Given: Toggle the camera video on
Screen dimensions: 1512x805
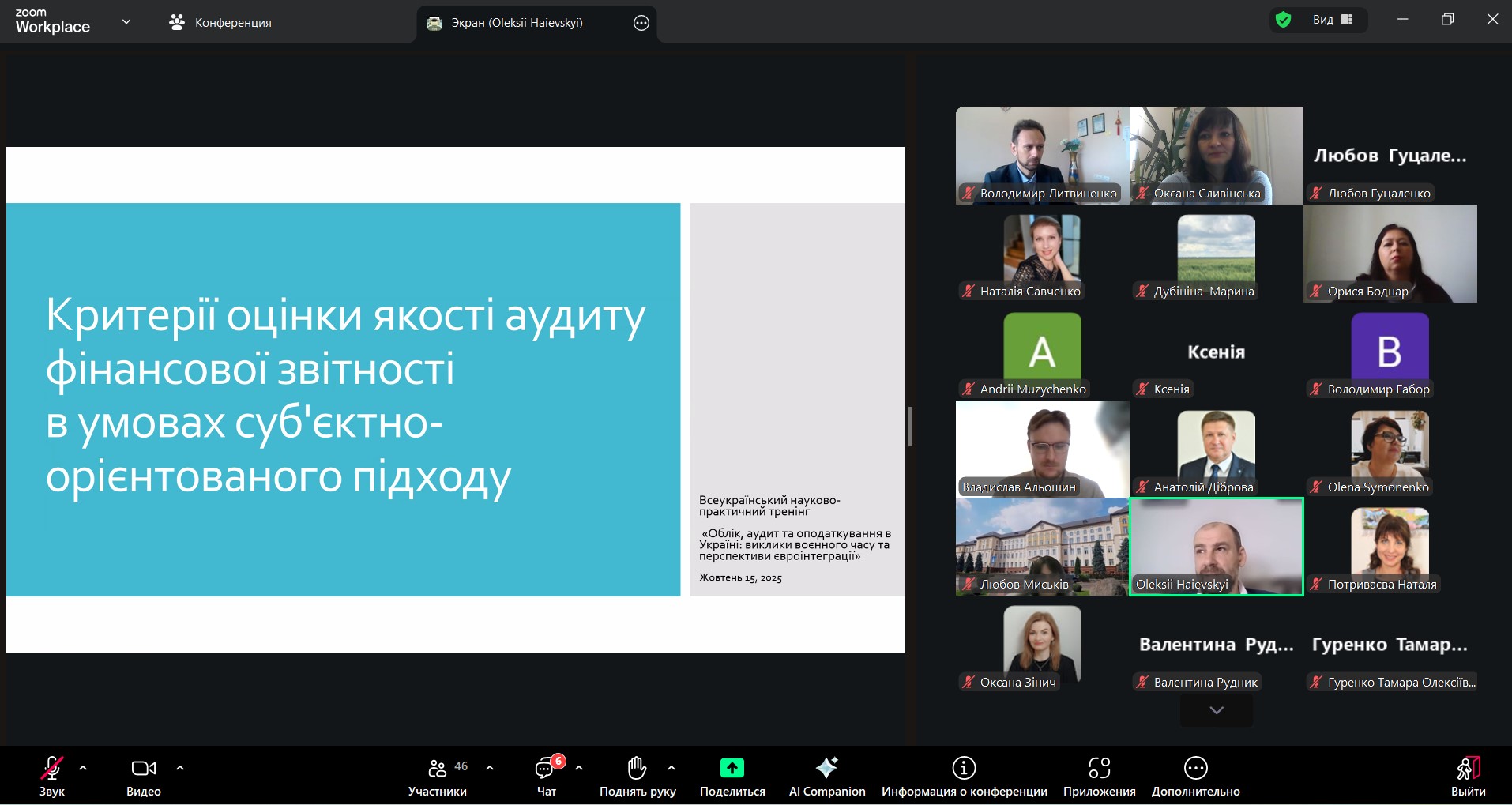Looking at the screenshot, I should pyautogui.click(x=143, y=768).
